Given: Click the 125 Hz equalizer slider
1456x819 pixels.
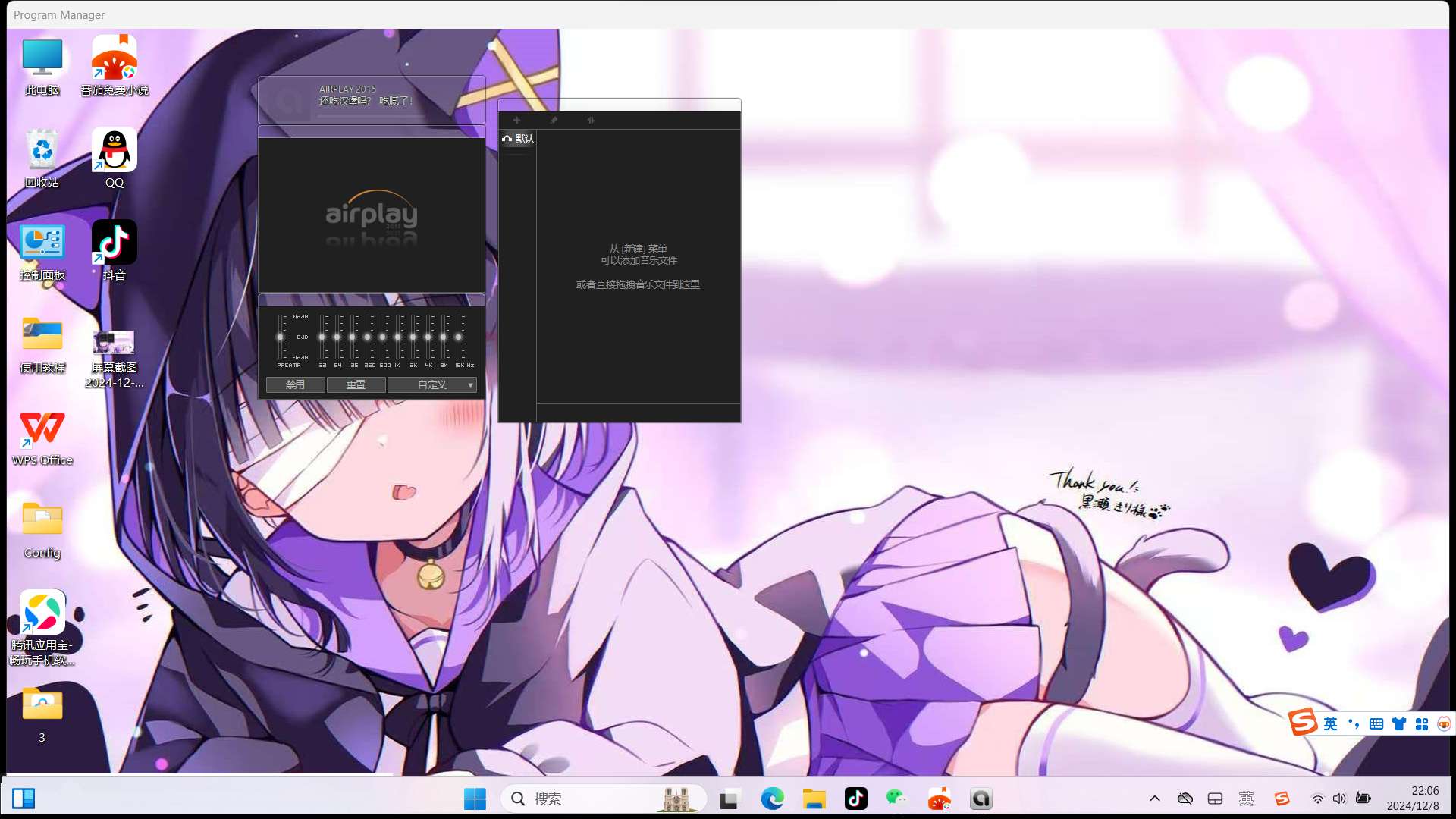Looking at the screenshot, I should pyautogui.click(x=353, y=337).
